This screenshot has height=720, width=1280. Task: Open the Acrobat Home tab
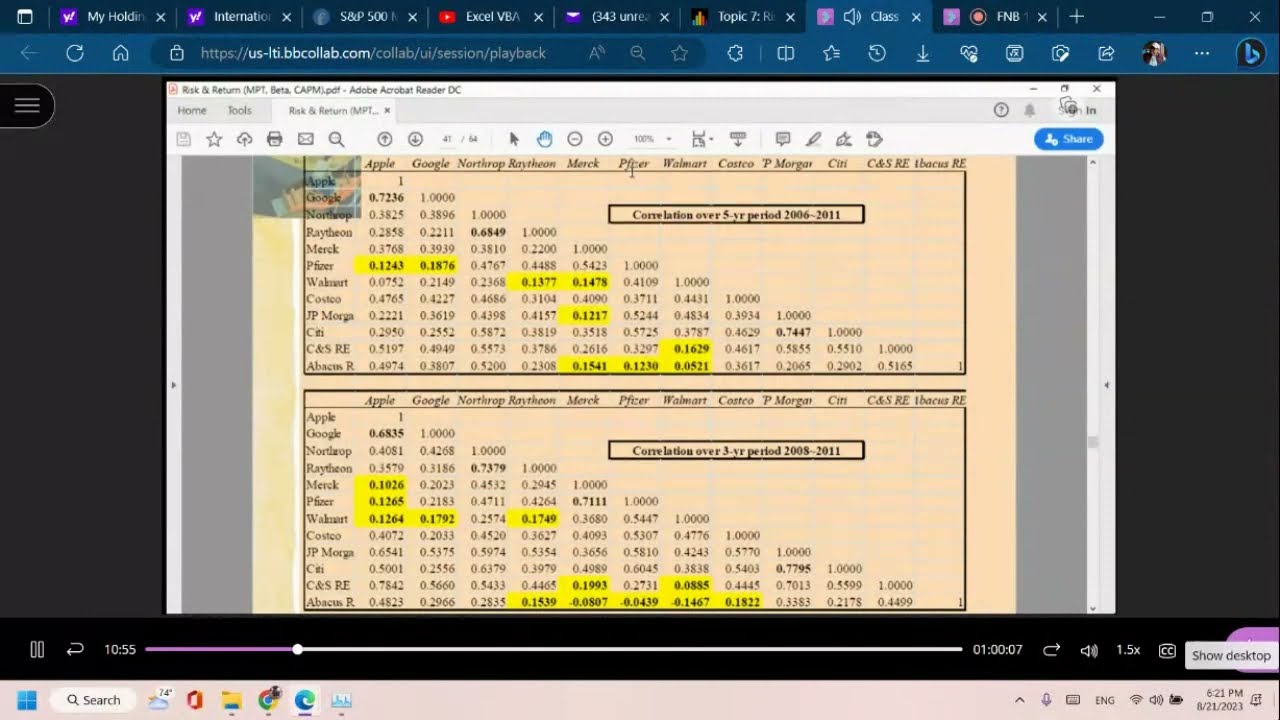[192, 110]
